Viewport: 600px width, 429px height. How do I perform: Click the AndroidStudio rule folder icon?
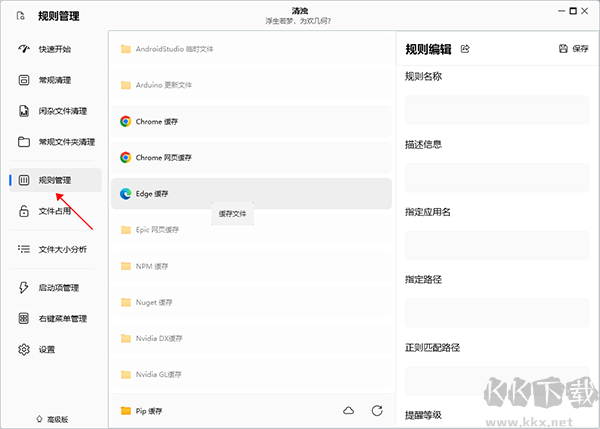pyautogui.click(x=126, y=49)
